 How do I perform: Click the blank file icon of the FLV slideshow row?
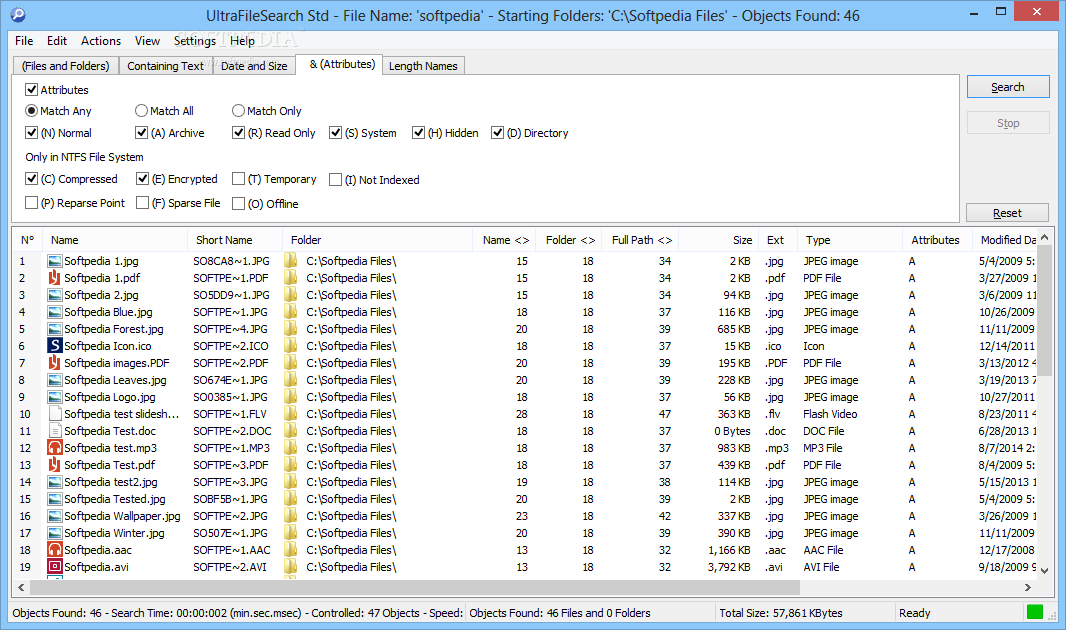(x=54, y=414)
